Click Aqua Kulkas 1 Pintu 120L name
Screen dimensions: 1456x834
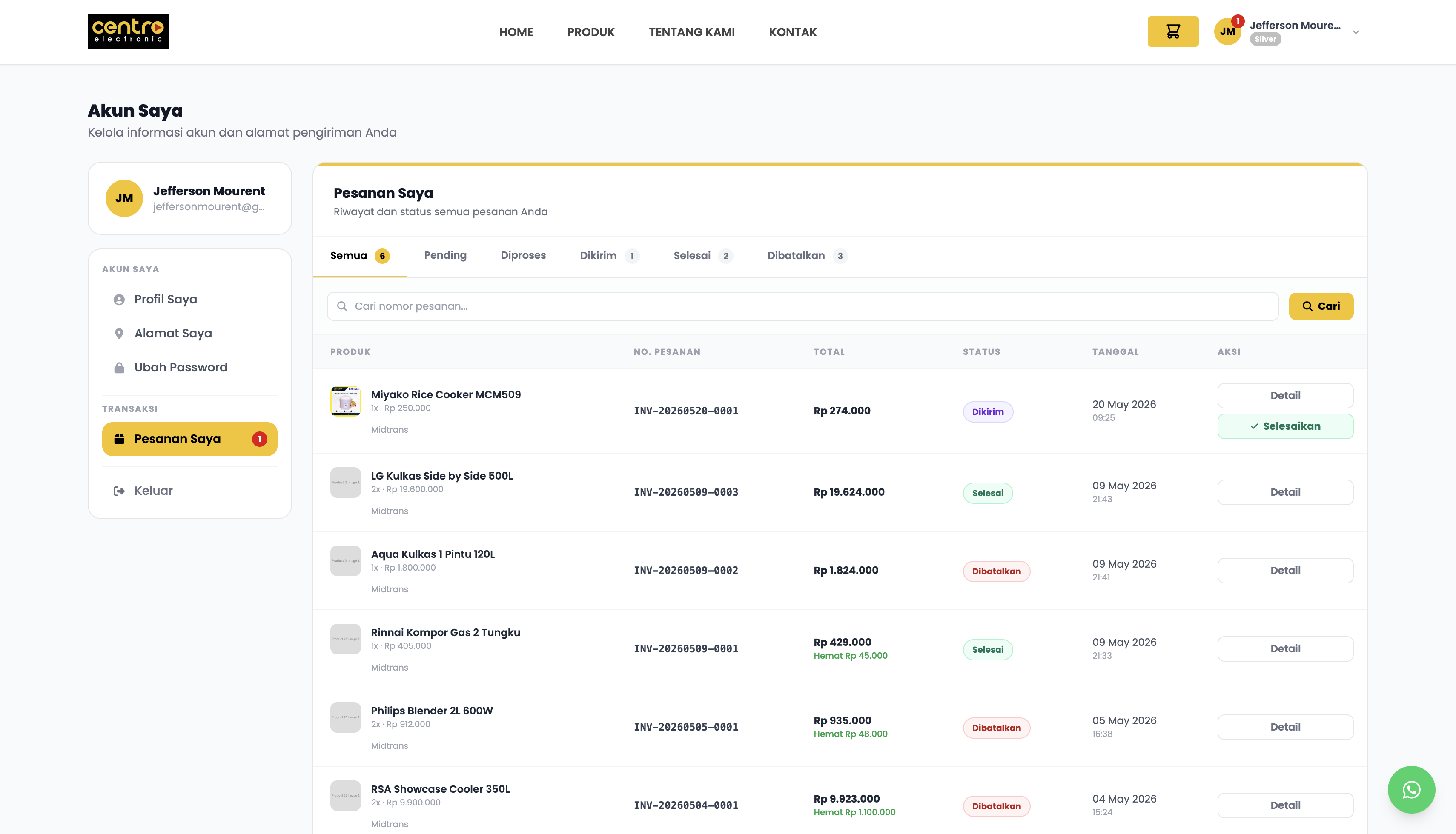433,554
